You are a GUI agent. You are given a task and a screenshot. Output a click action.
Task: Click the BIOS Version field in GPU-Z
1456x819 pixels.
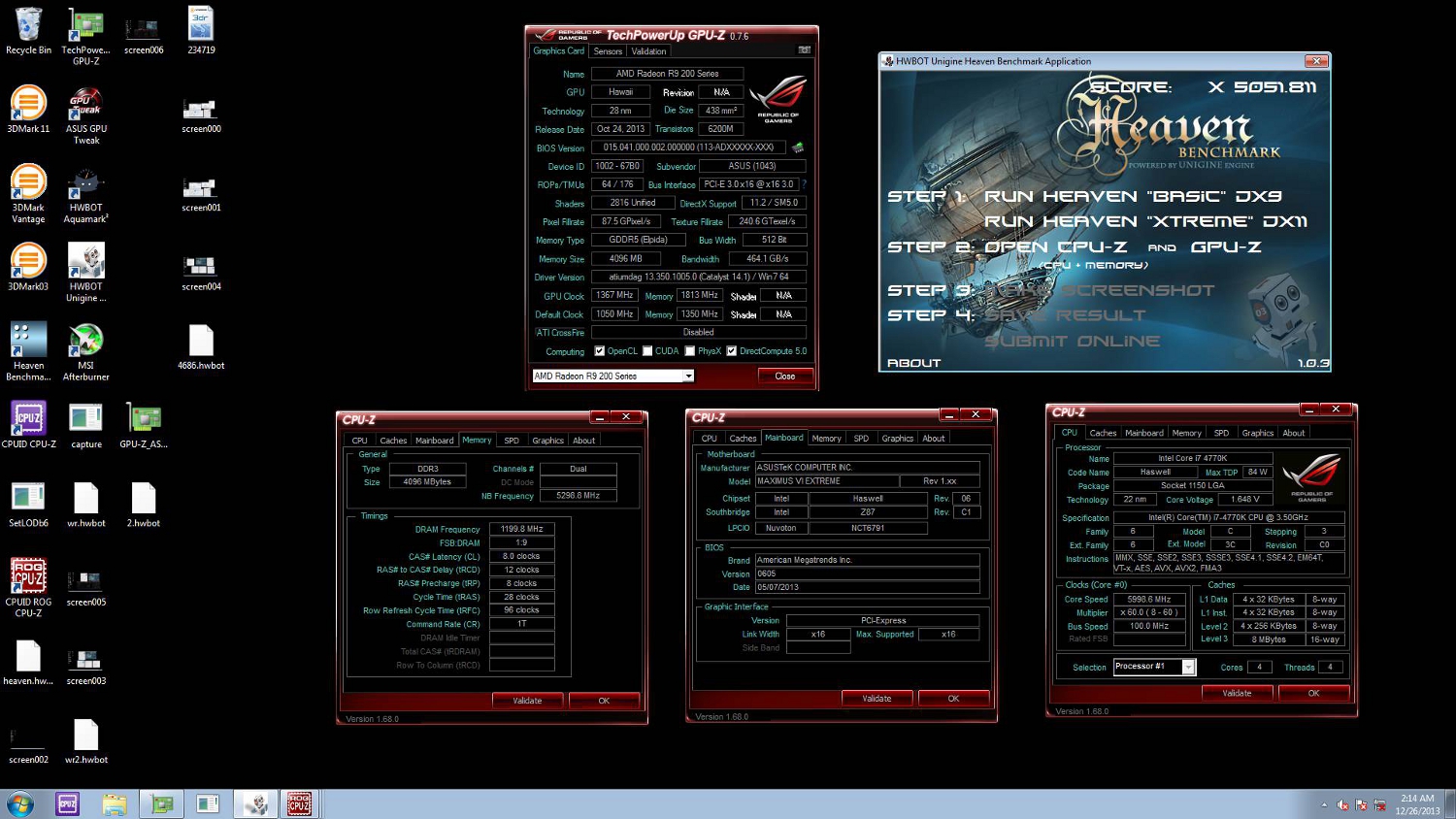click(x=688, y=147)
